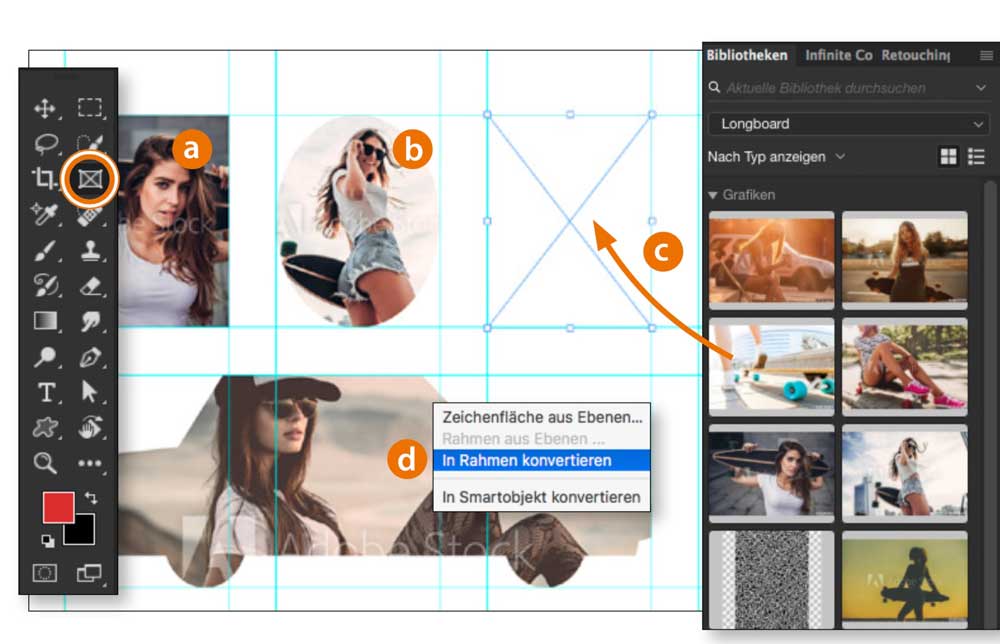Screen dimensions: 1000x644
Task: Select the noise texture graphic thumbnail
Action: [x=772, y=580]
